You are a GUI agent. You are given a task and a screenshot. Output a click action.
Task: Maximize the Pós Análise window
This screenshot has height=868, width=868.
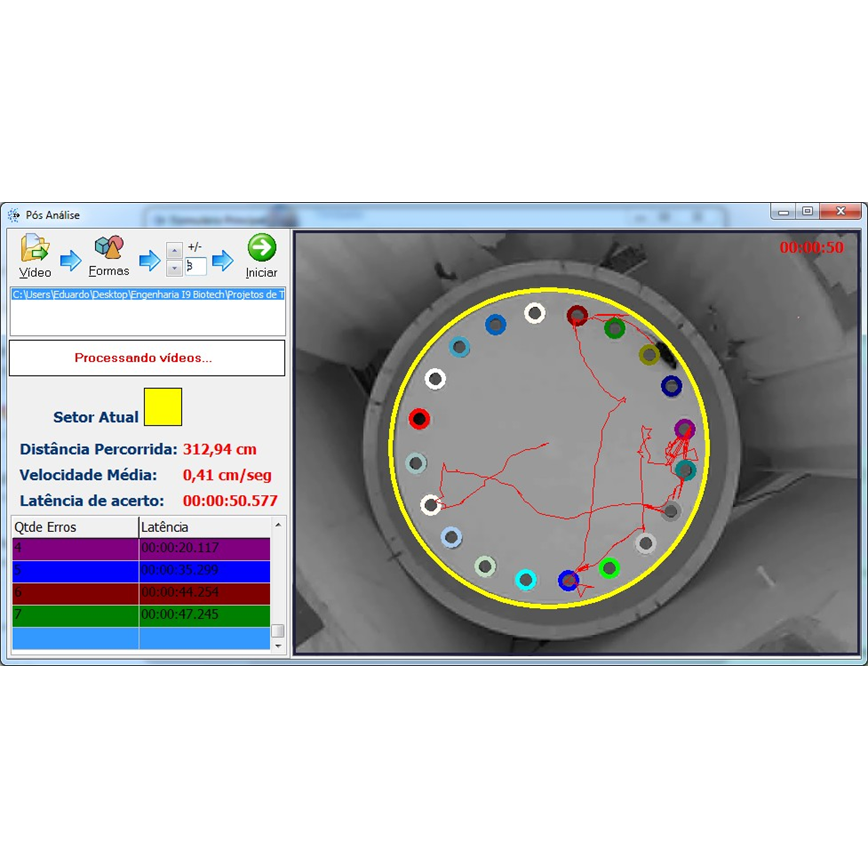click(x=807, y=211)
